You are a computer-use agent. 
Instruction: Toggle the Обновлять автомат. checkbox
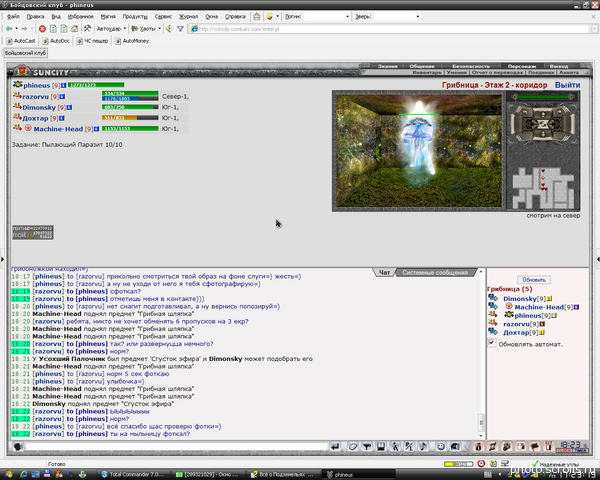pos(492,343)
